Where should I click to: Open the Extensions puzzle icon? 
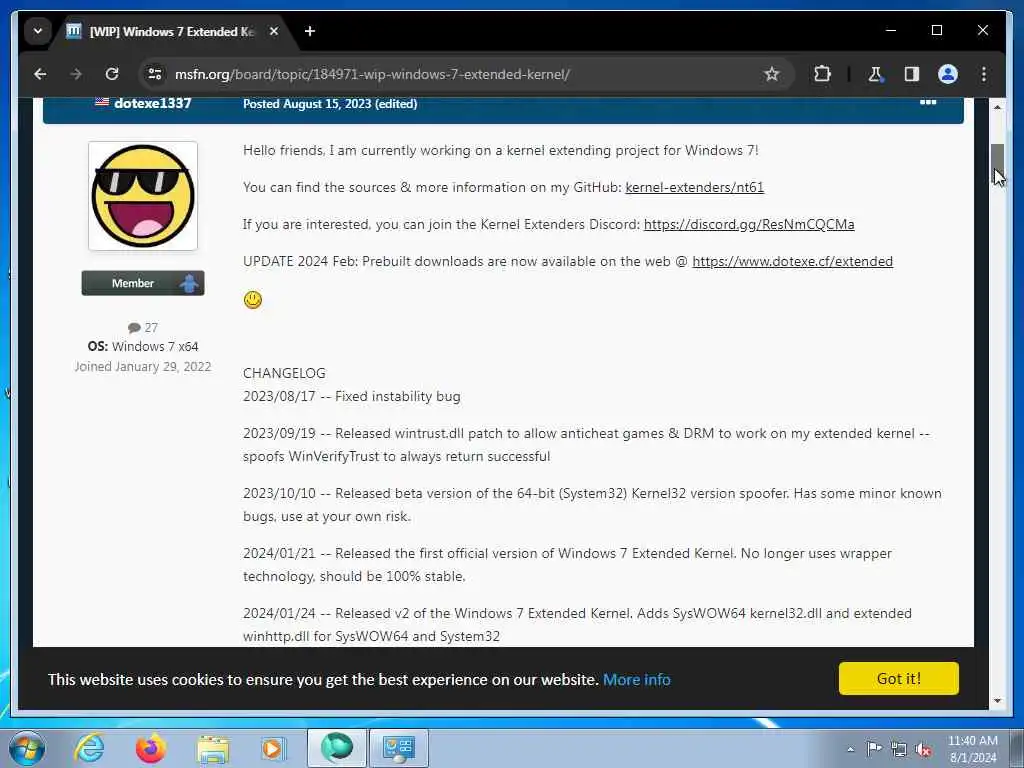pyautogui.click(x=822, y=74)
